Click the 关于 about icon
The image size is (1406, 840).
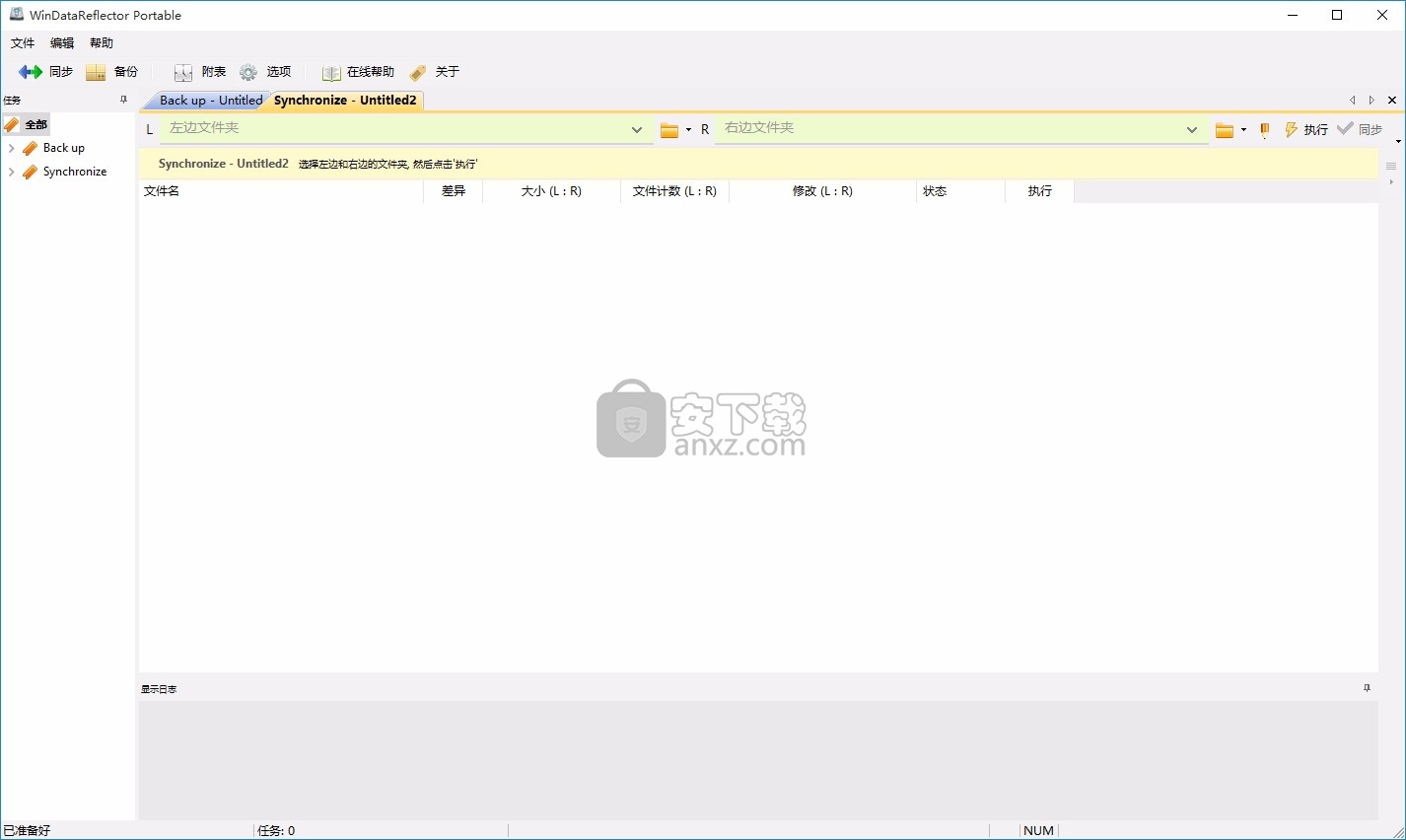point(418,72)
